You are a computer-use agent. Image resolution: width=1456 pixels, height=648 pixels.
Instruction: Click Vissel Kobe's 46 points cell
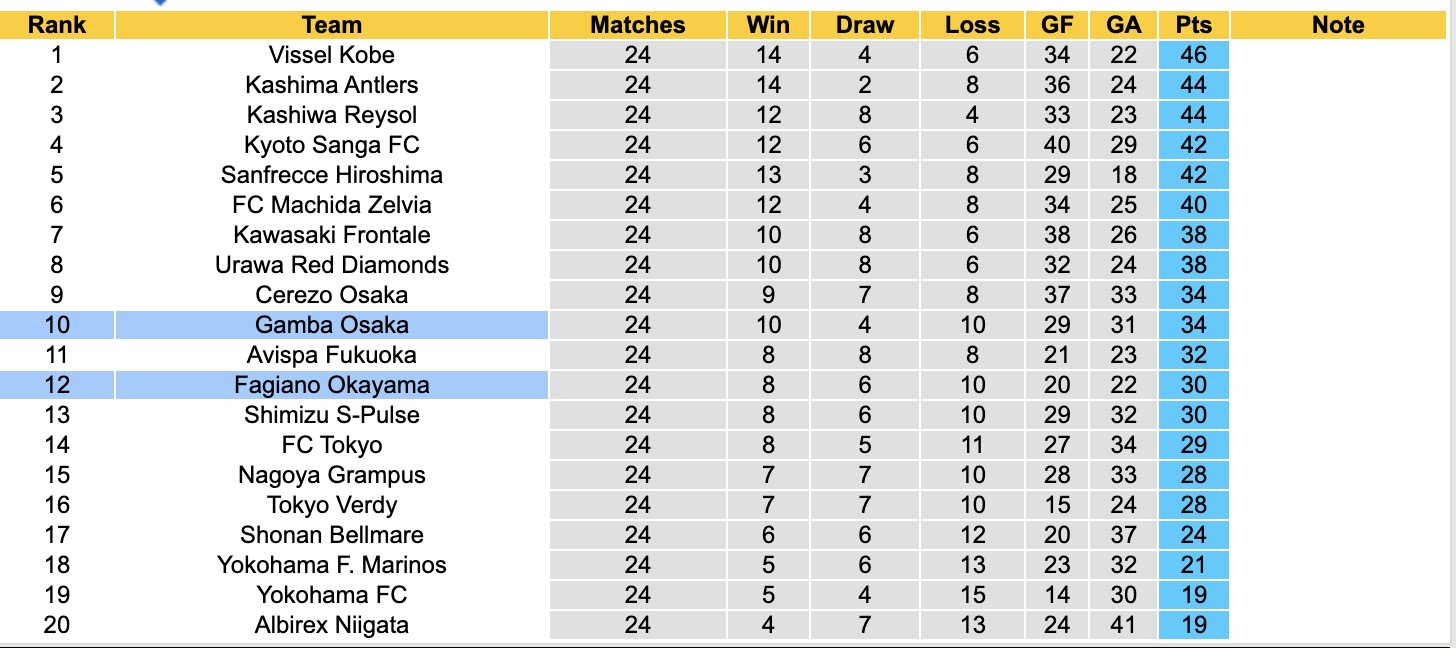tap(1193, 55)
